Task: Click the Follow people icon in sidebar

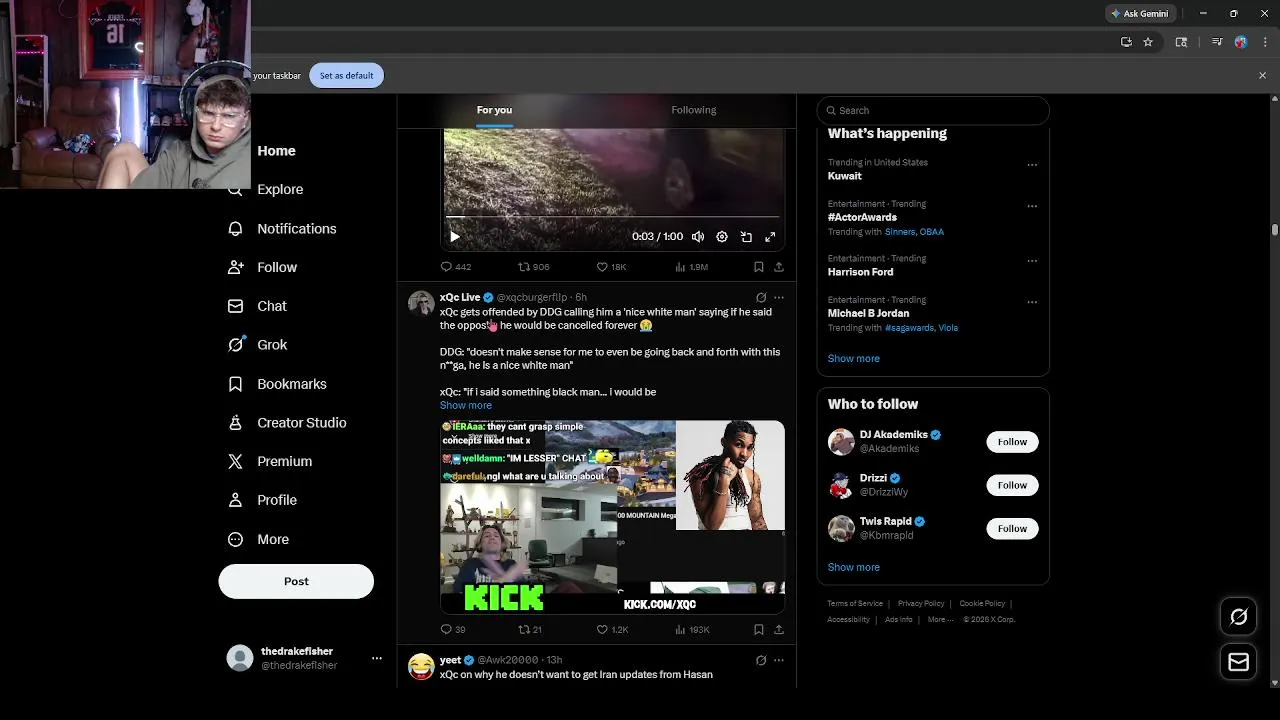Action: tap(235, 267)
